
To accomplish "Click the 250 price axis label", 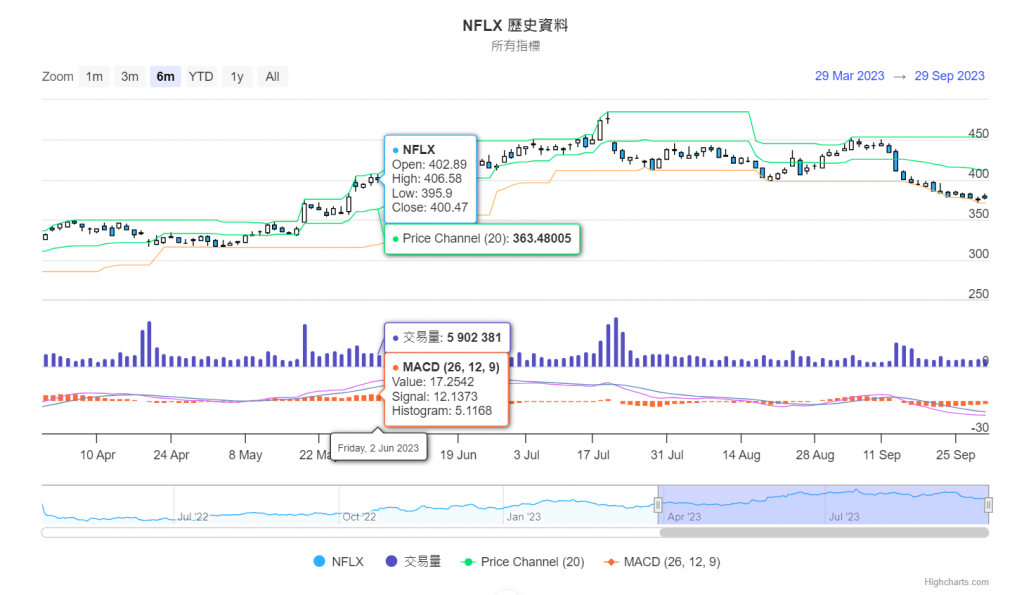I will pyautogui.click(x=978, y=294).
